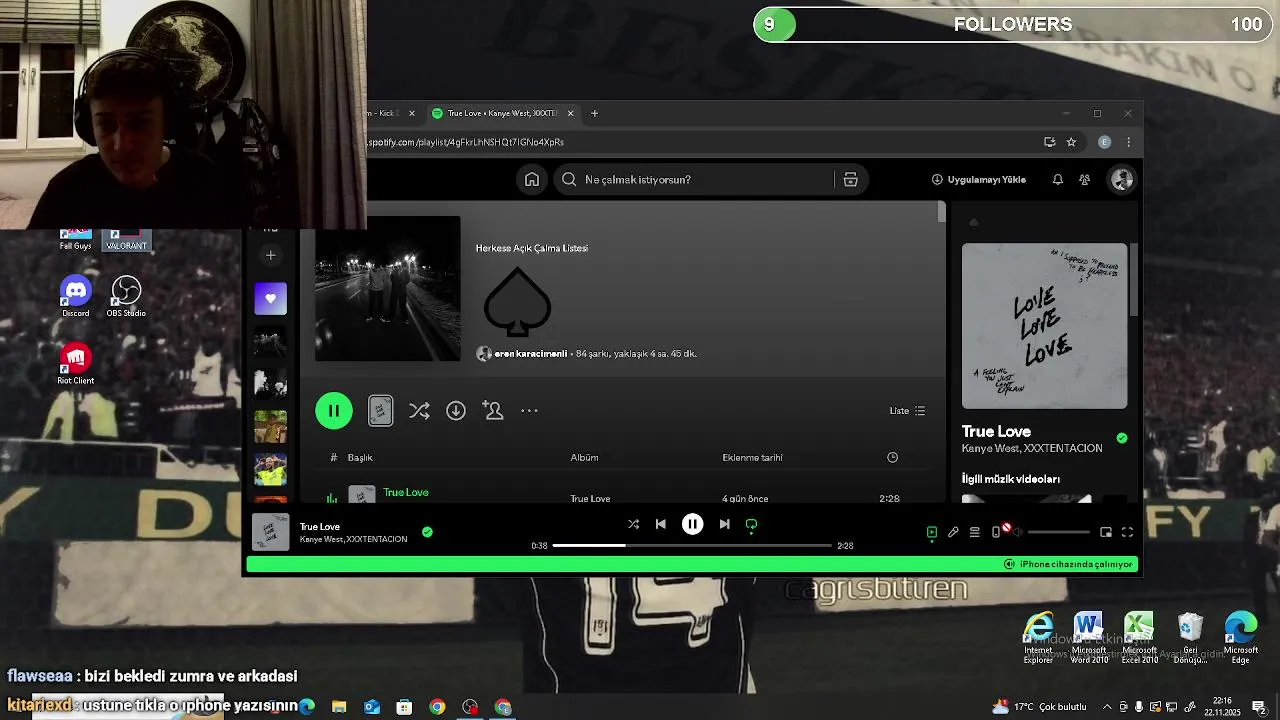Open the Browse icon in the search bar
The width and height of the screenshot is (1280, 720).
click(x=850, y=180)
